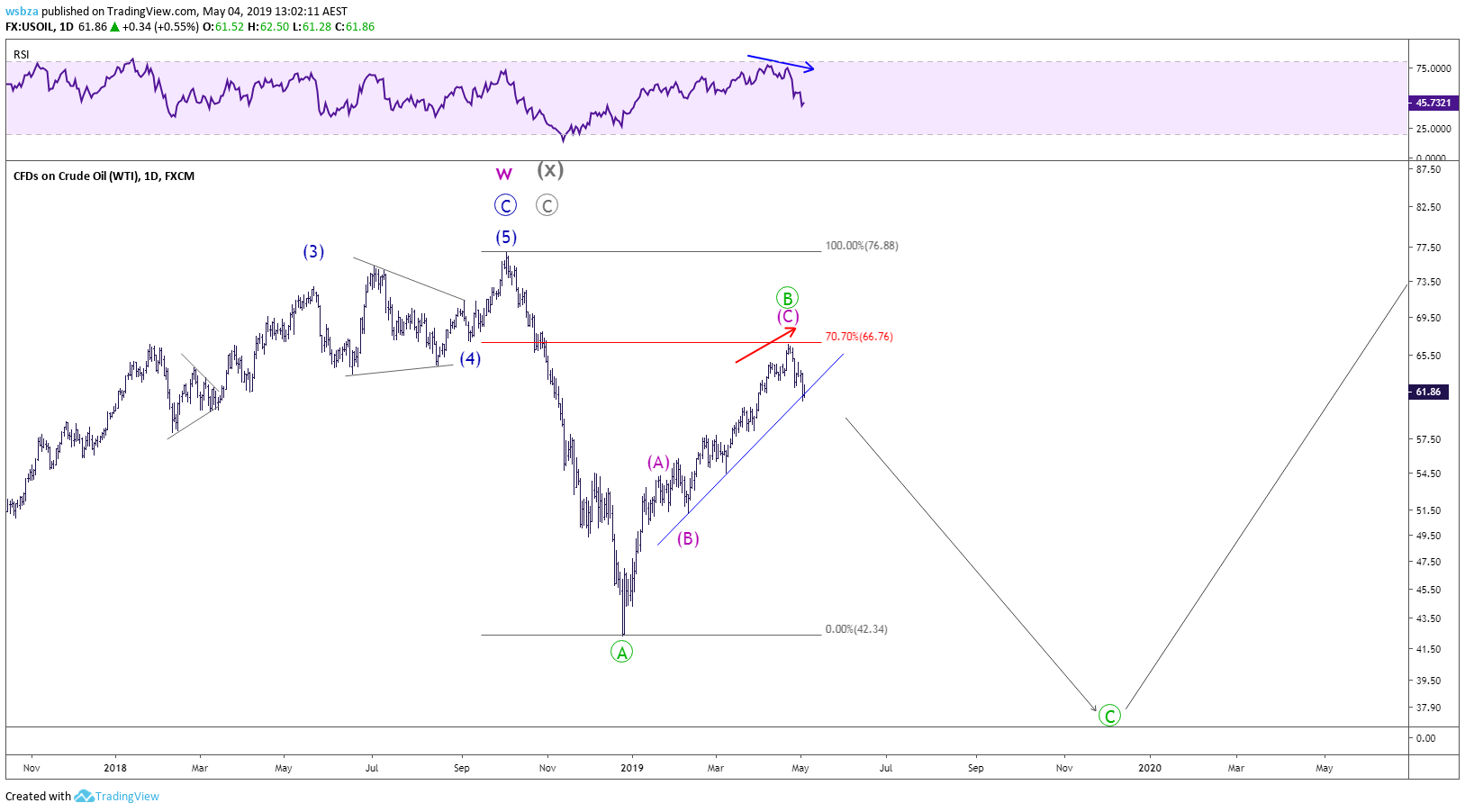Viewport: 1465px width, 812px height.
Task: Click the RSI indicator label
Action: pos(22,55)
